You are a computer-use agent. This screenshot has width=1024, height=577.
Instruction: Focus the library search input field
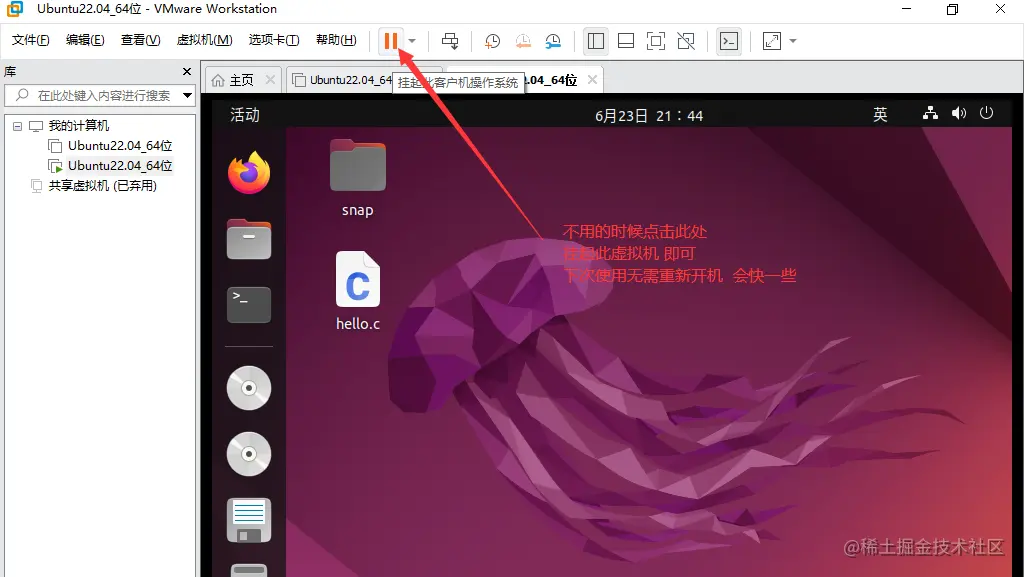[99, 95]
